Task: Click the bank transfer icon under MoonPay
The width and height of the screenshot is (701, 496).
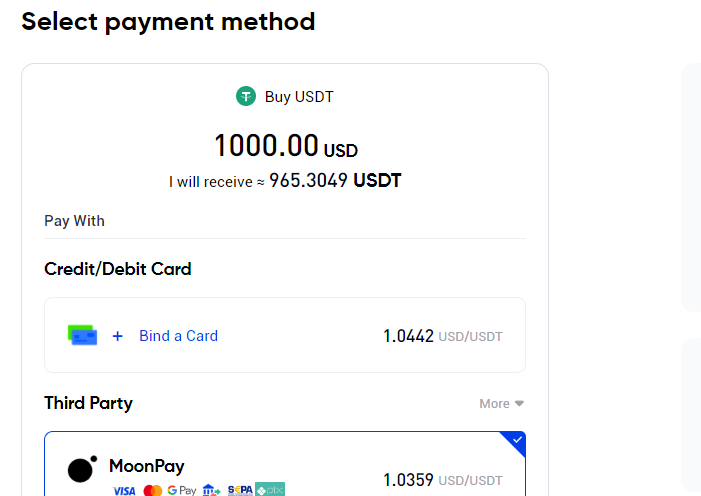Action: [x=211, y=490]
